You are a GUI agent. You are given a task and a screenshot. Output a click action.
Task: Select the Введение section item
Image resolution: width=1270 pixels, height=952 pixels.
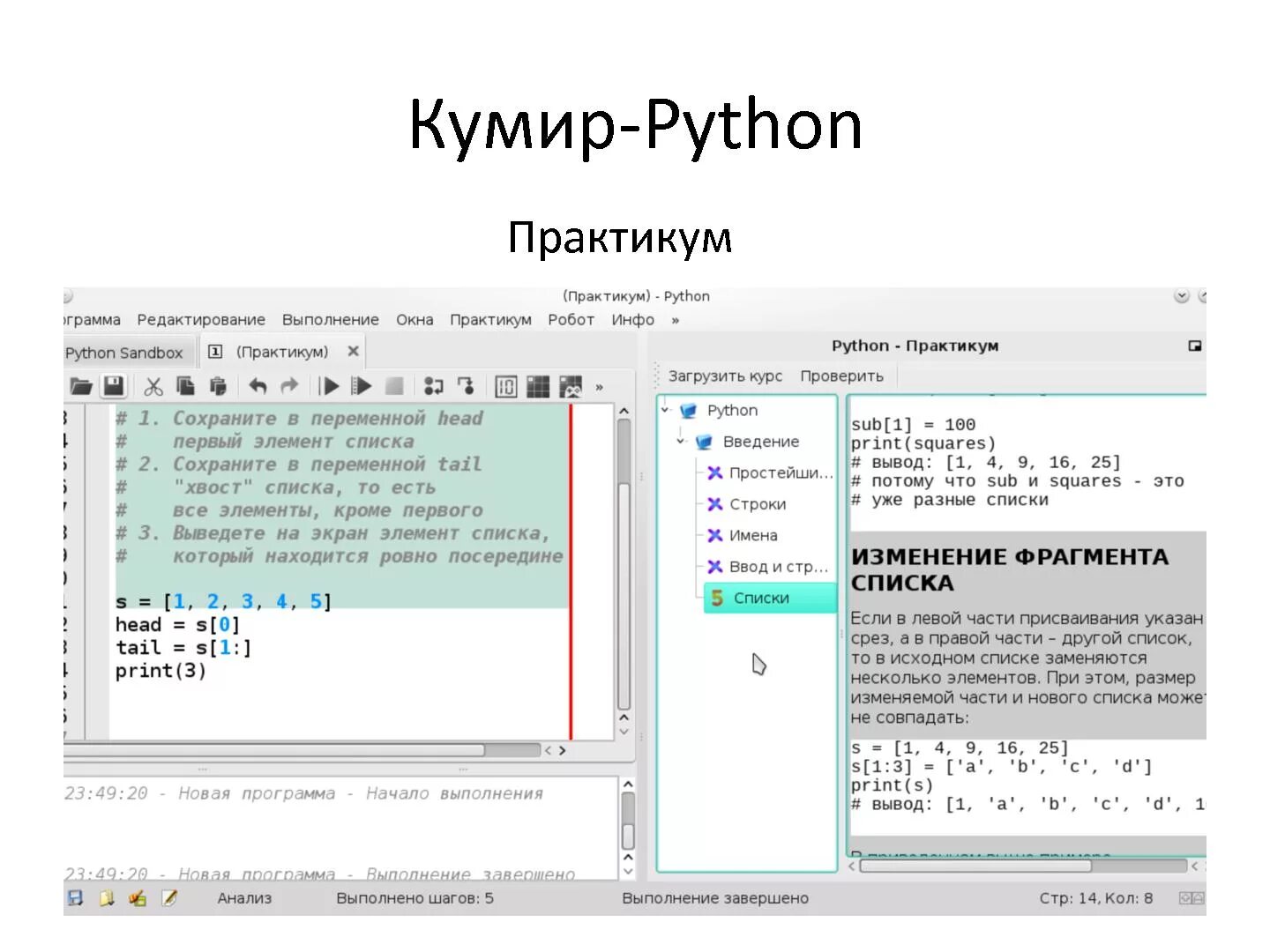(760, 442)
